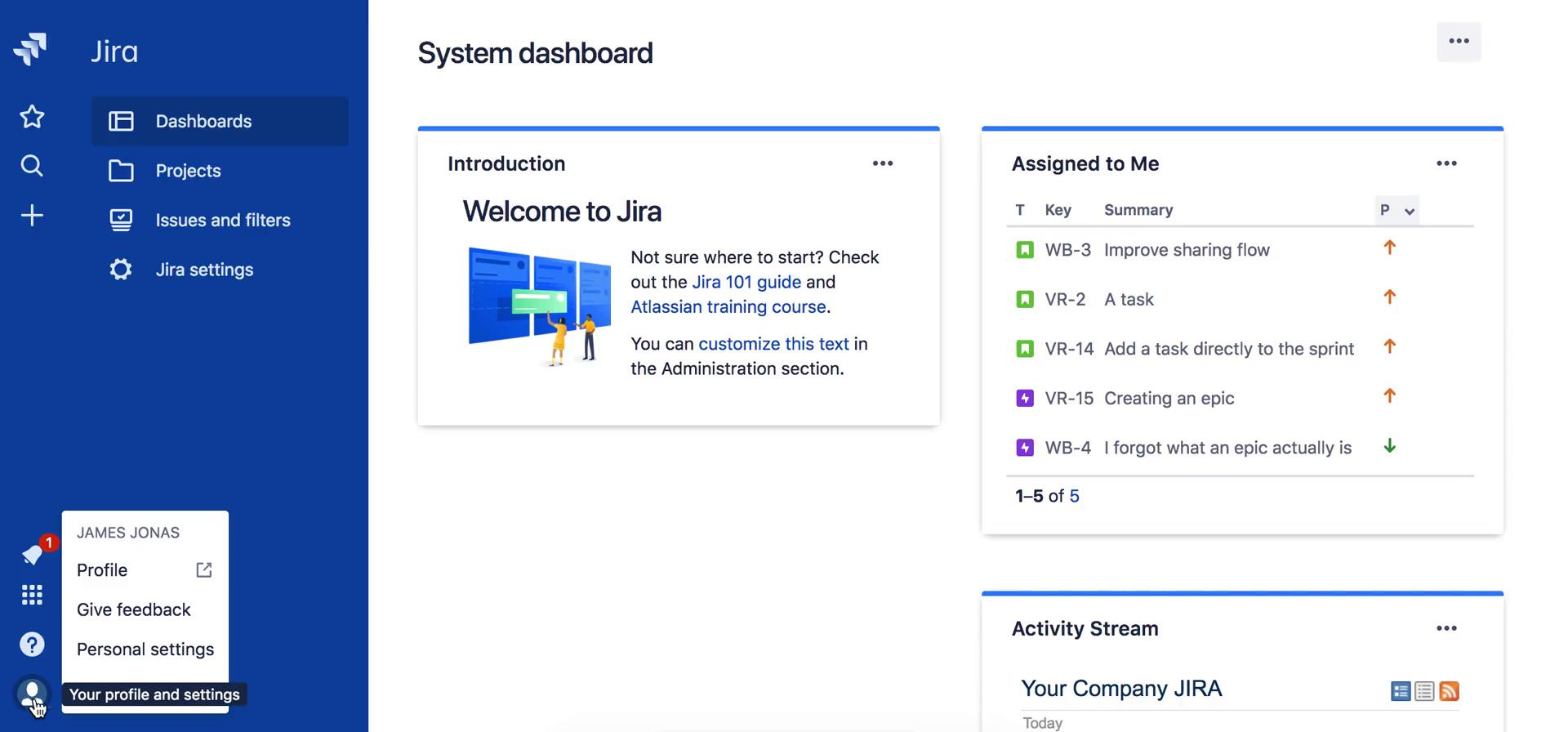The width and height of the screenshot is (1568, 732).
Task: Open issue key WB-3
Action: 1068,250
